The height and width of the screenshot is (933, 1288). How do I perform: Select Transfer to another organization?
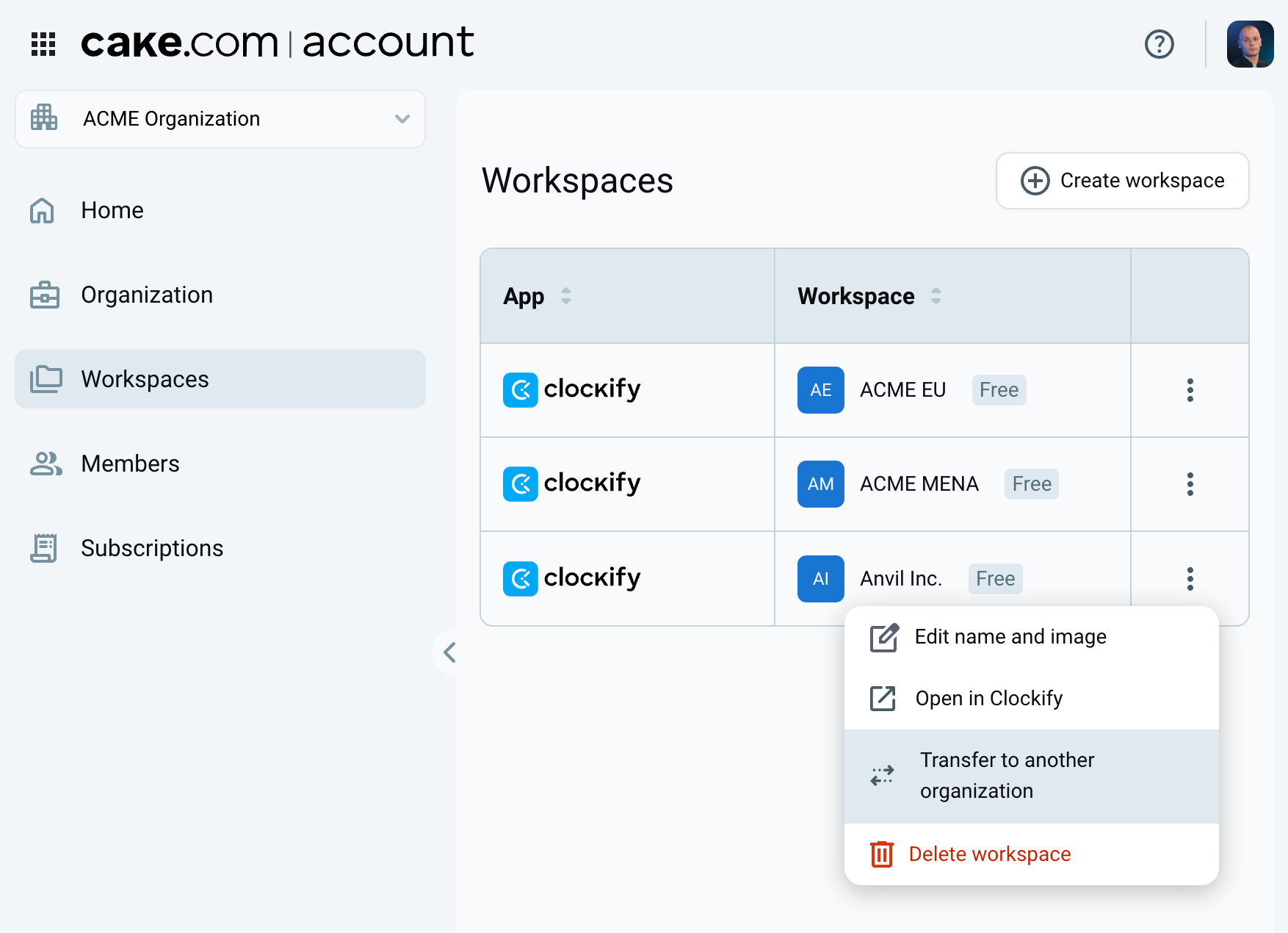[x=1031, y=776]
